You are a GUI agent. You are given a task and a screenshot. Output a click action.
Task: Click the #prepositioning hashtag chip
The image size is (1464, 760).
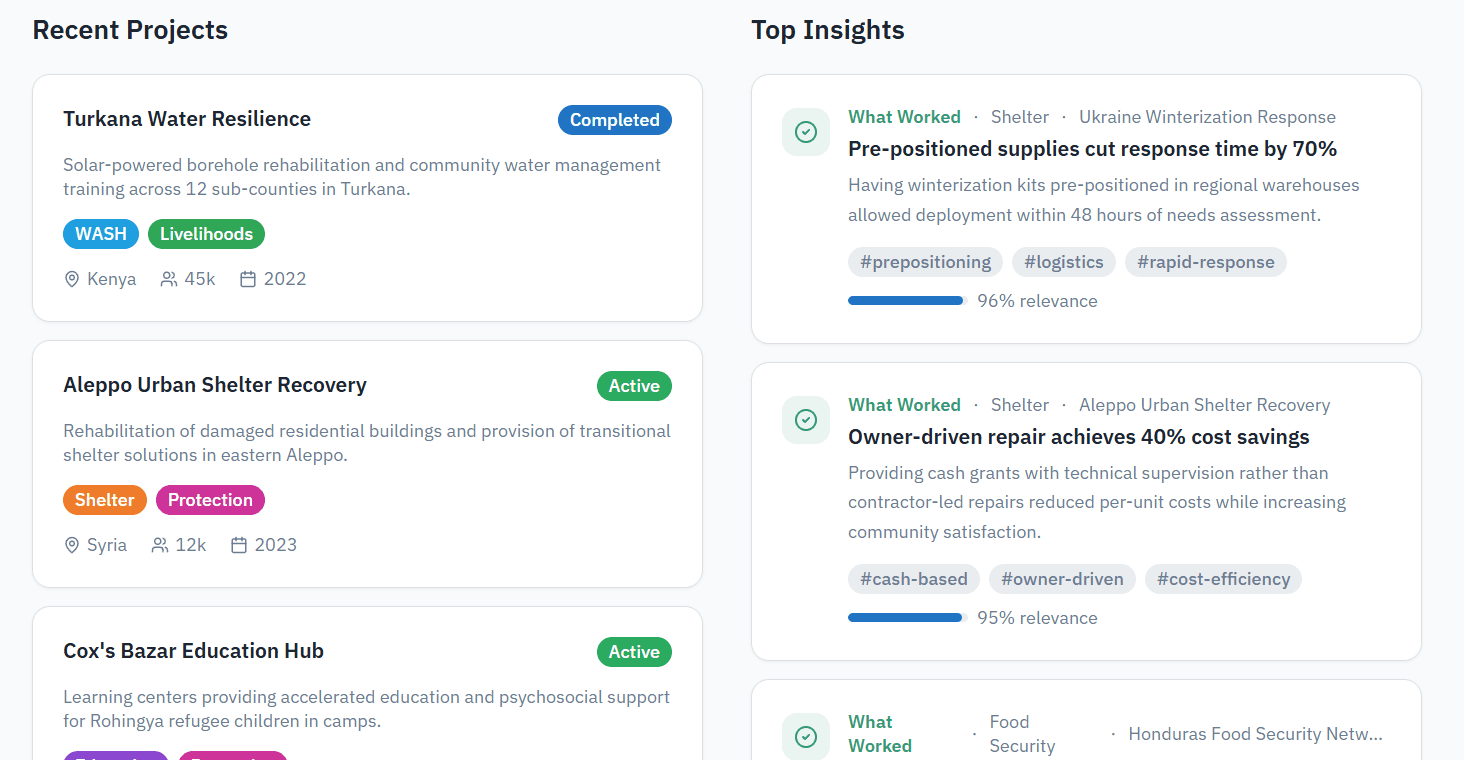[925, 261]
